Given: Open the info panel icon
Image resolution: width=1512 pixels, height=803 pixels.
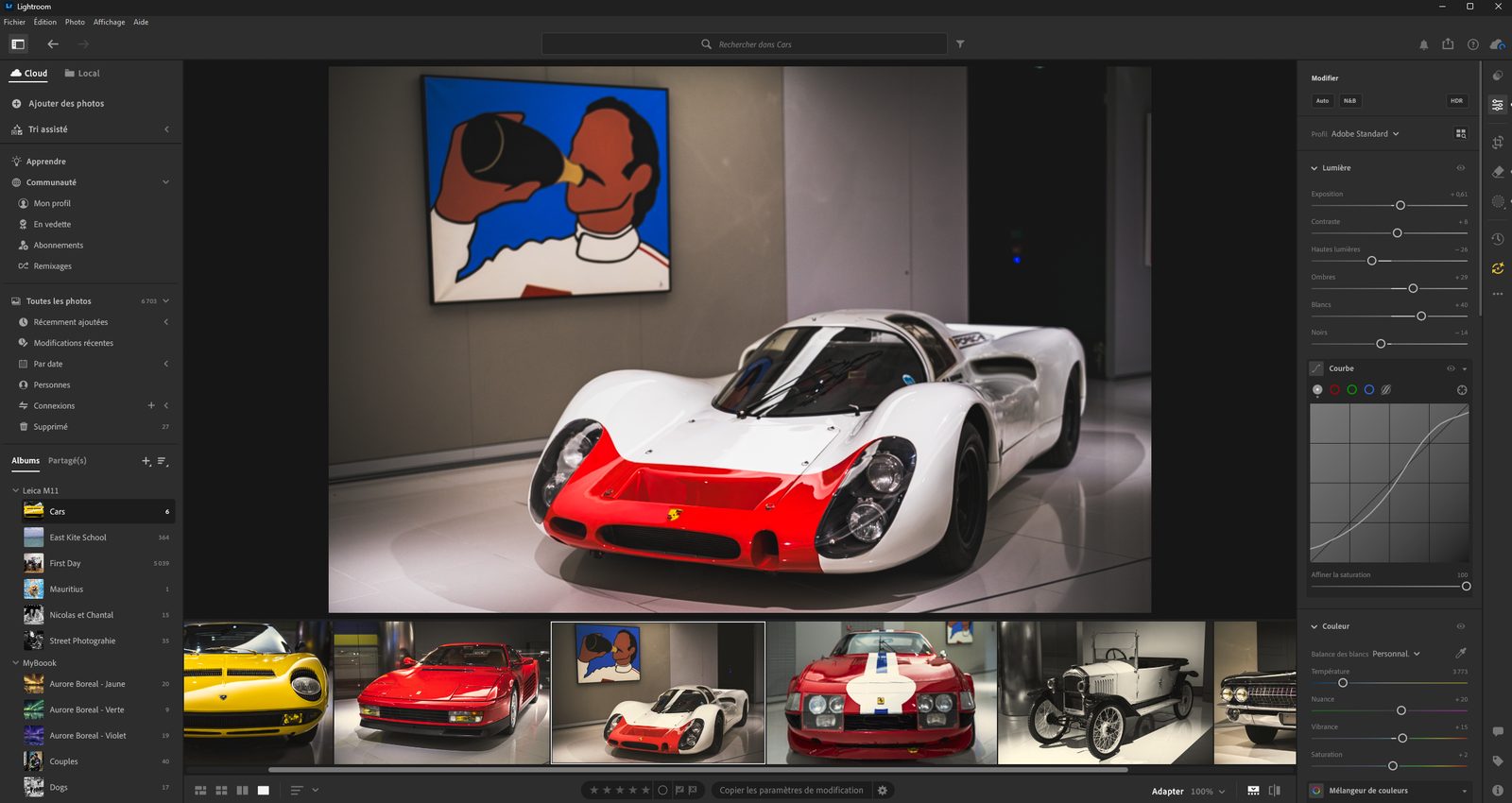Looking at the screenshot, I should point(1498,791).
